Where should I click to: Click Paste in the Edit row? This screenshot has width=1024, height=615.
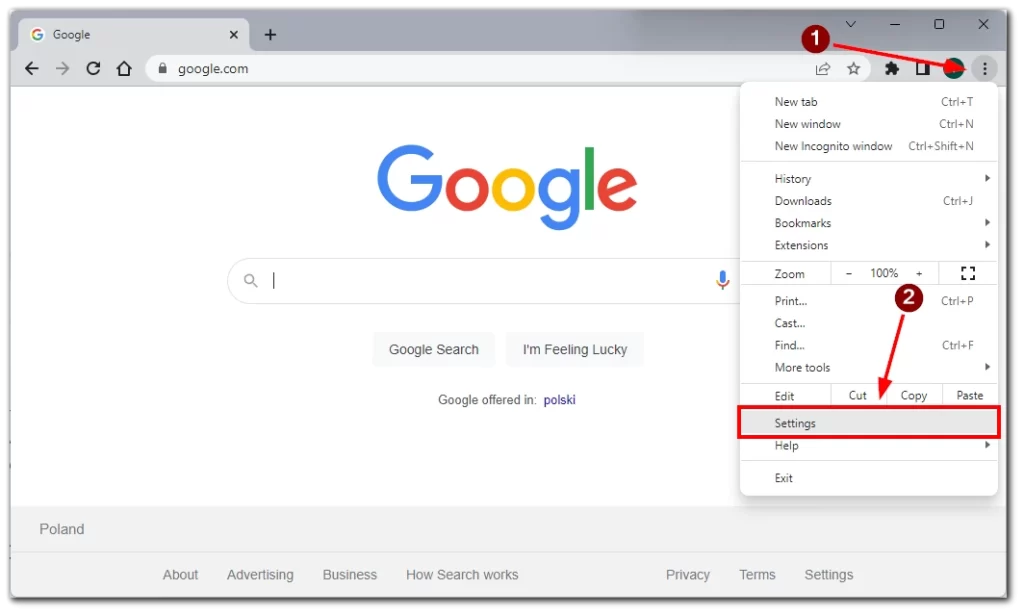[x=970, y=396]
